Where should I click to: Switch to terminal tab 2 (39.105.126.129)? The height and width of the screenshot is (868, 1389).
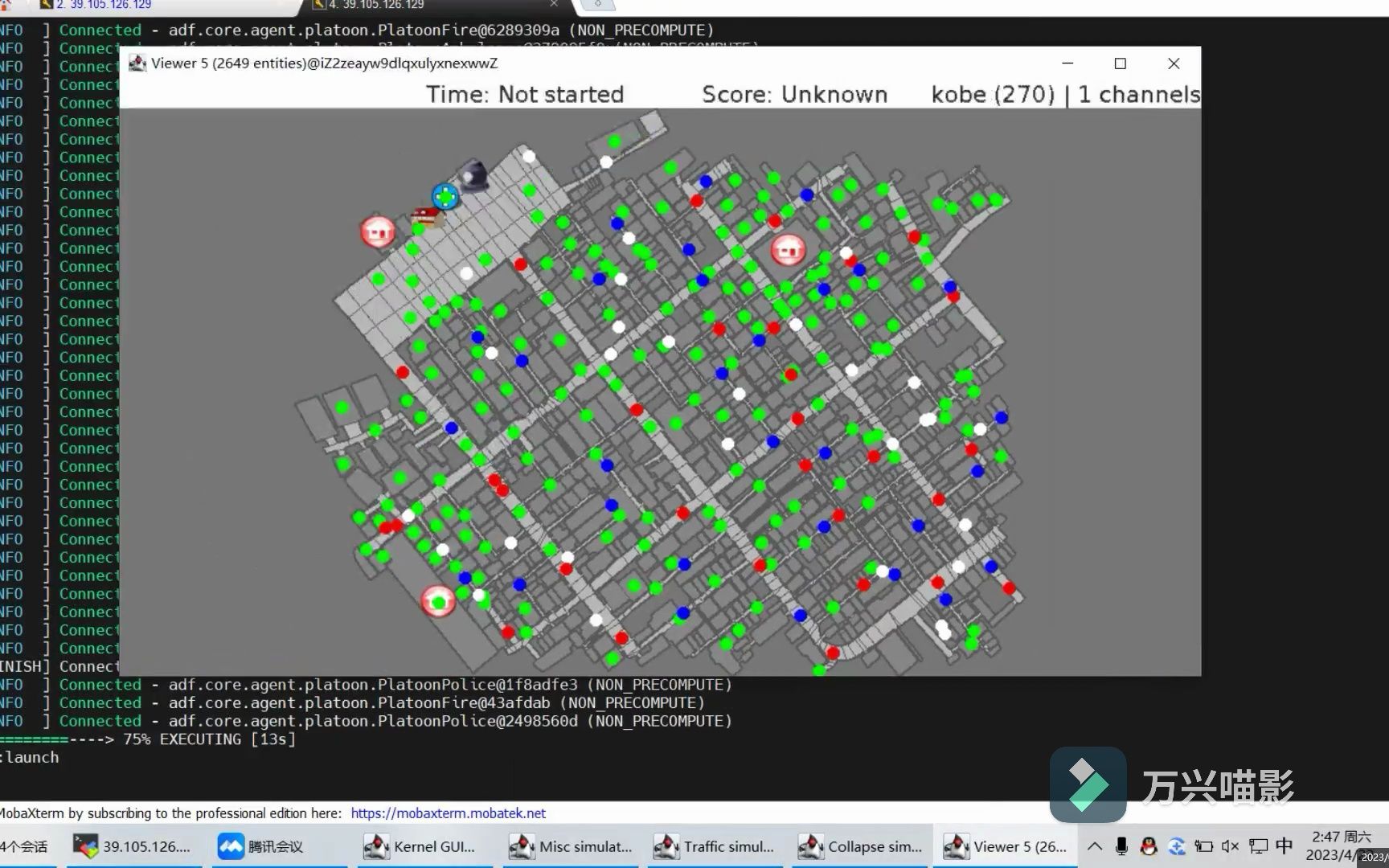click(104, 5)
